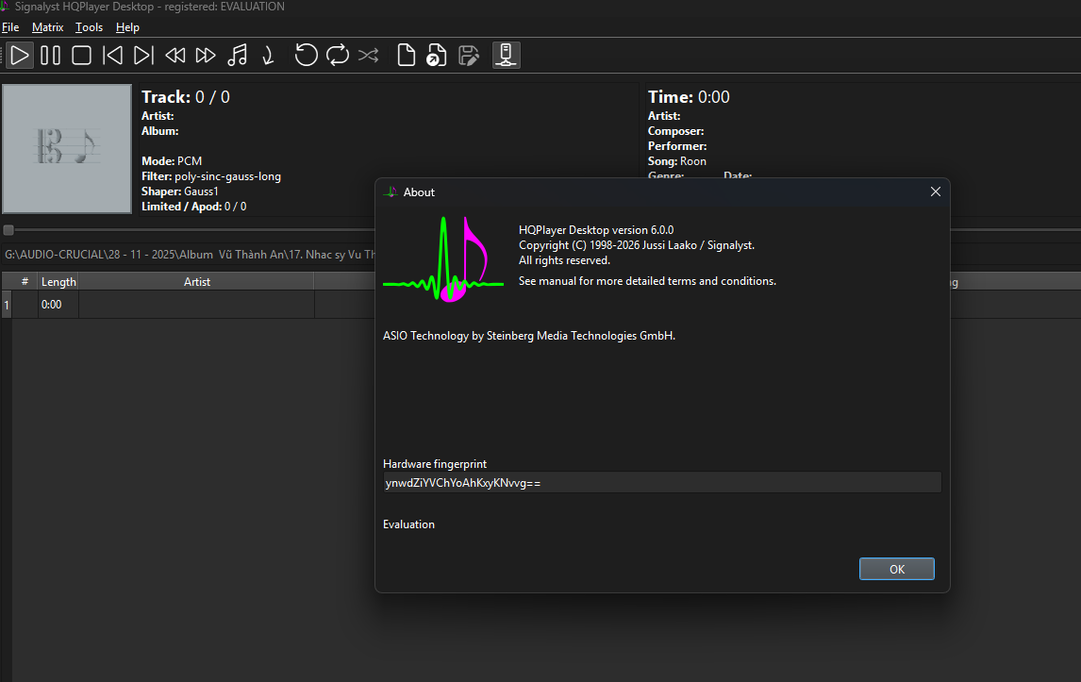Image resolution: width=1081 pixels, height=682 pixels.
Task: Toggle the repeat loop icon
Action: pos(337,55)
